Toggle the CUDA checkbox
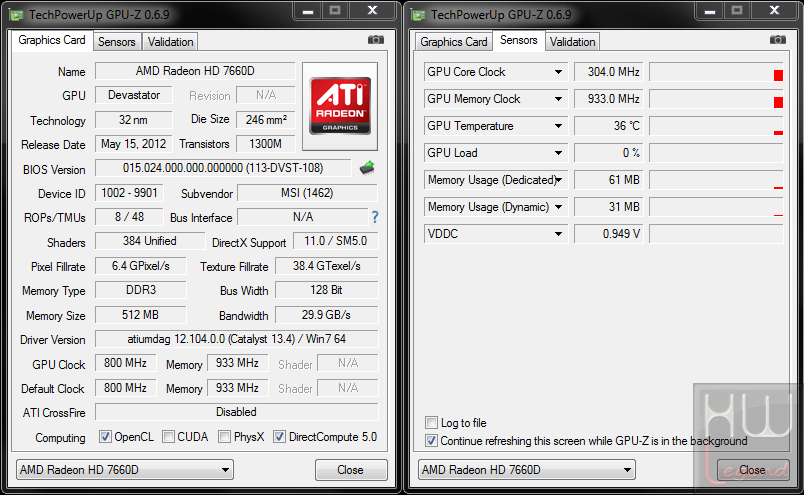804x495 pixels. click(x=168, y=437)
